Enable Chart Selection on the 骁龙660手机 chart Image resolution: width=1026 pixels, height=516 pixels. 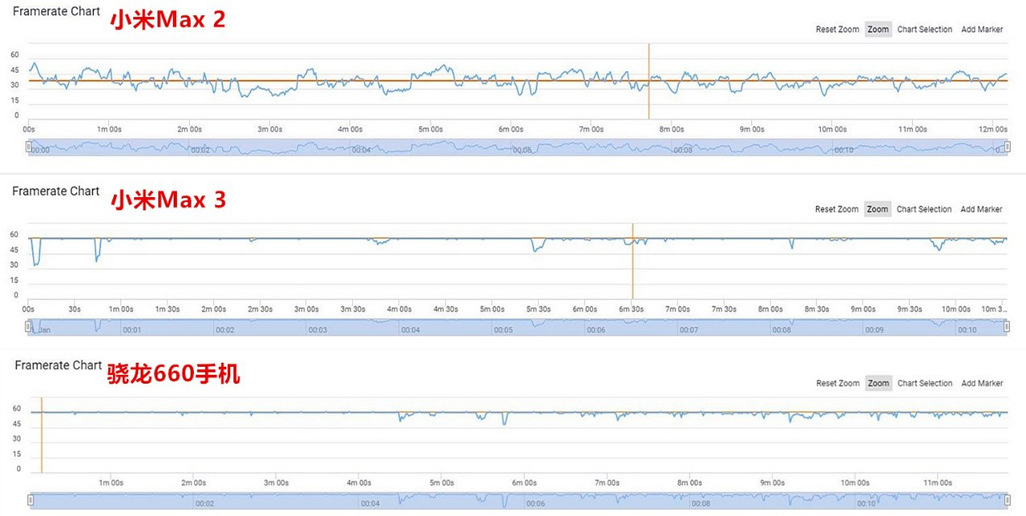(924, 384)
